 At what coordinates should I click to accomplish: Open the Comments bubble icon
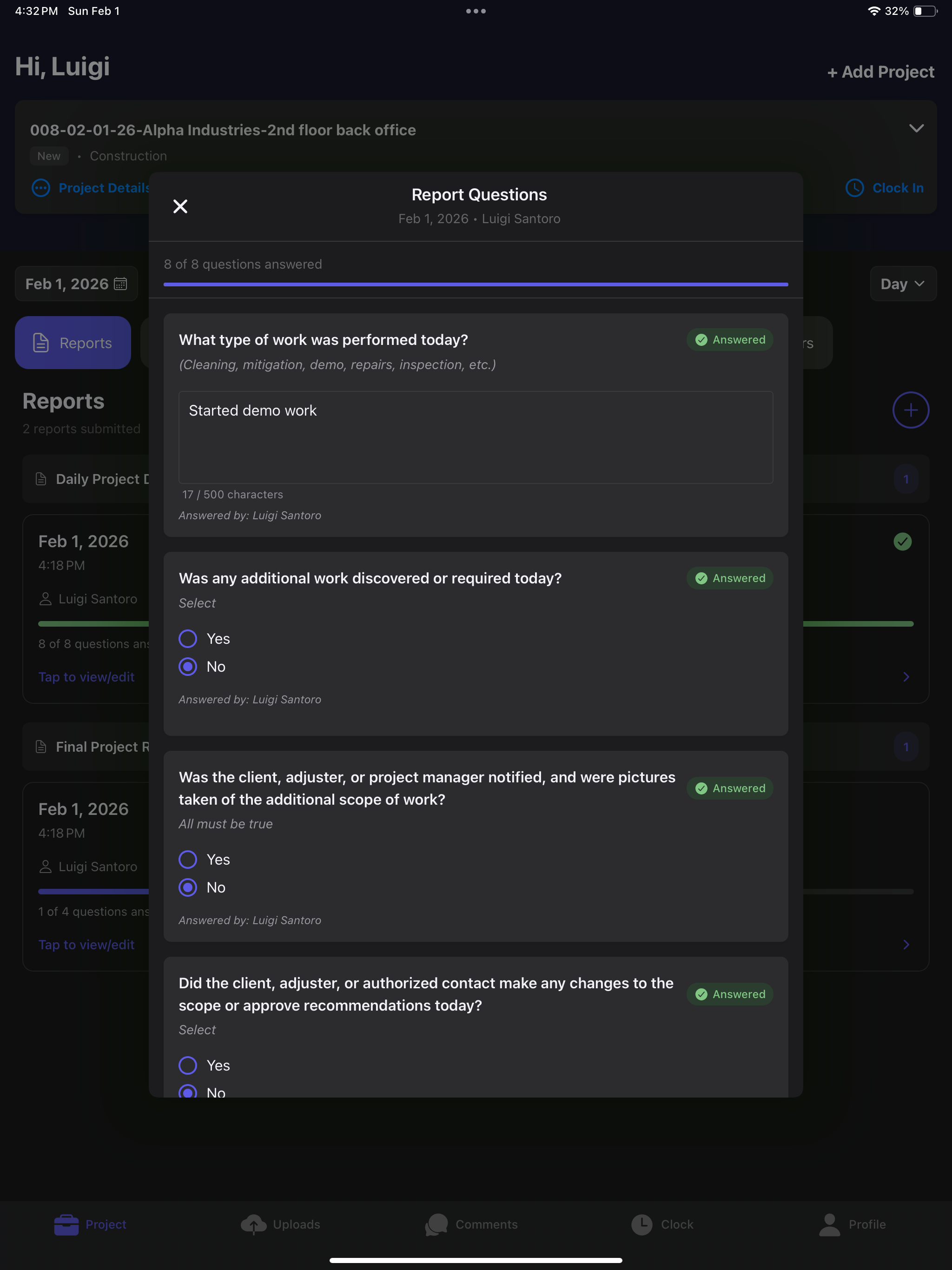click(x=436, y=1224)
